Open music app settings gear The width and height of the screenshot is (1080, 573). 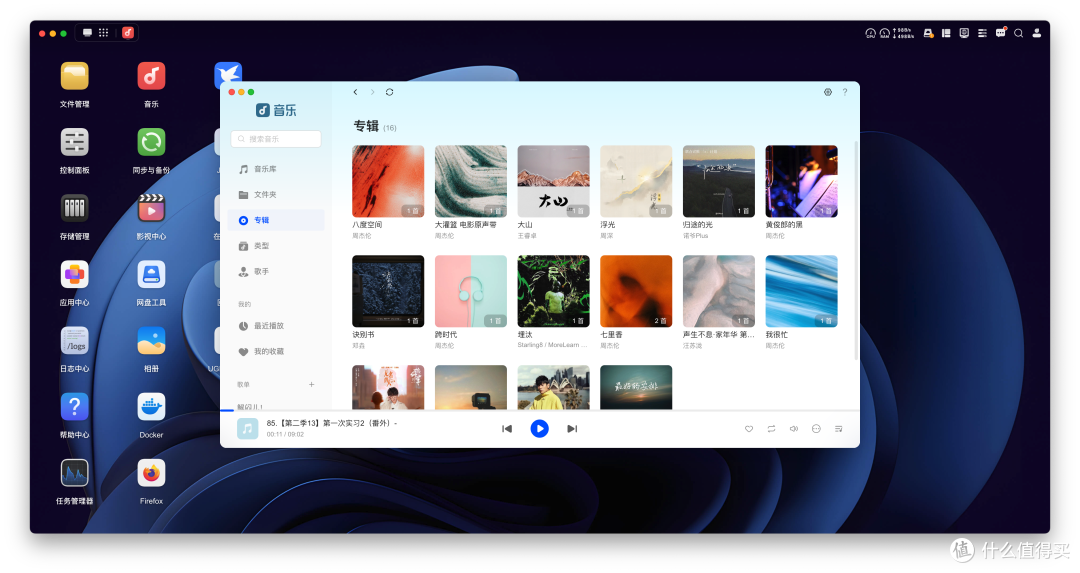[x=828, y=92]
